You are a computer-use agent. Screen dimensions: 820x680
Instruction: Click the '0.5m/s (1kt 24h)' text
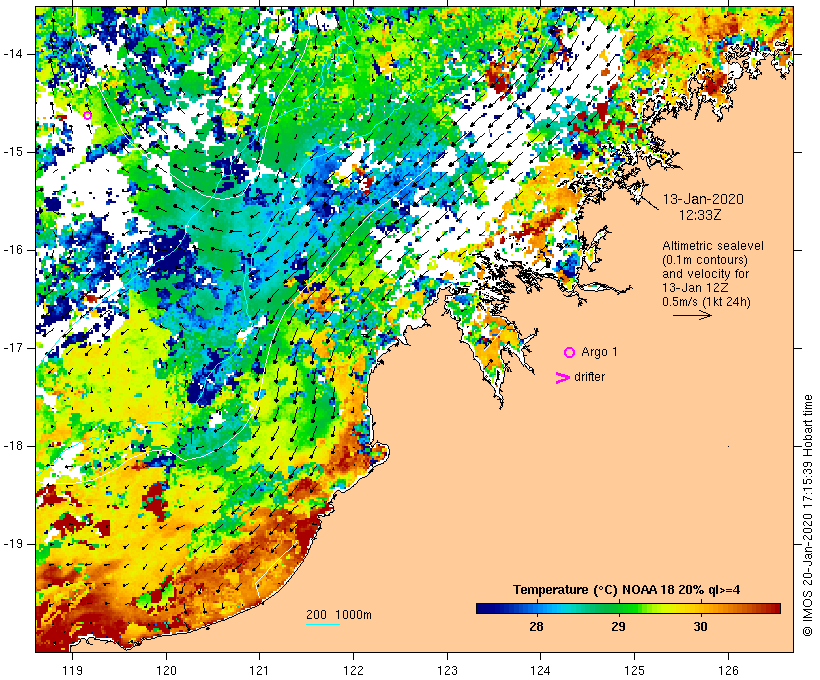[x=706, y=302]
